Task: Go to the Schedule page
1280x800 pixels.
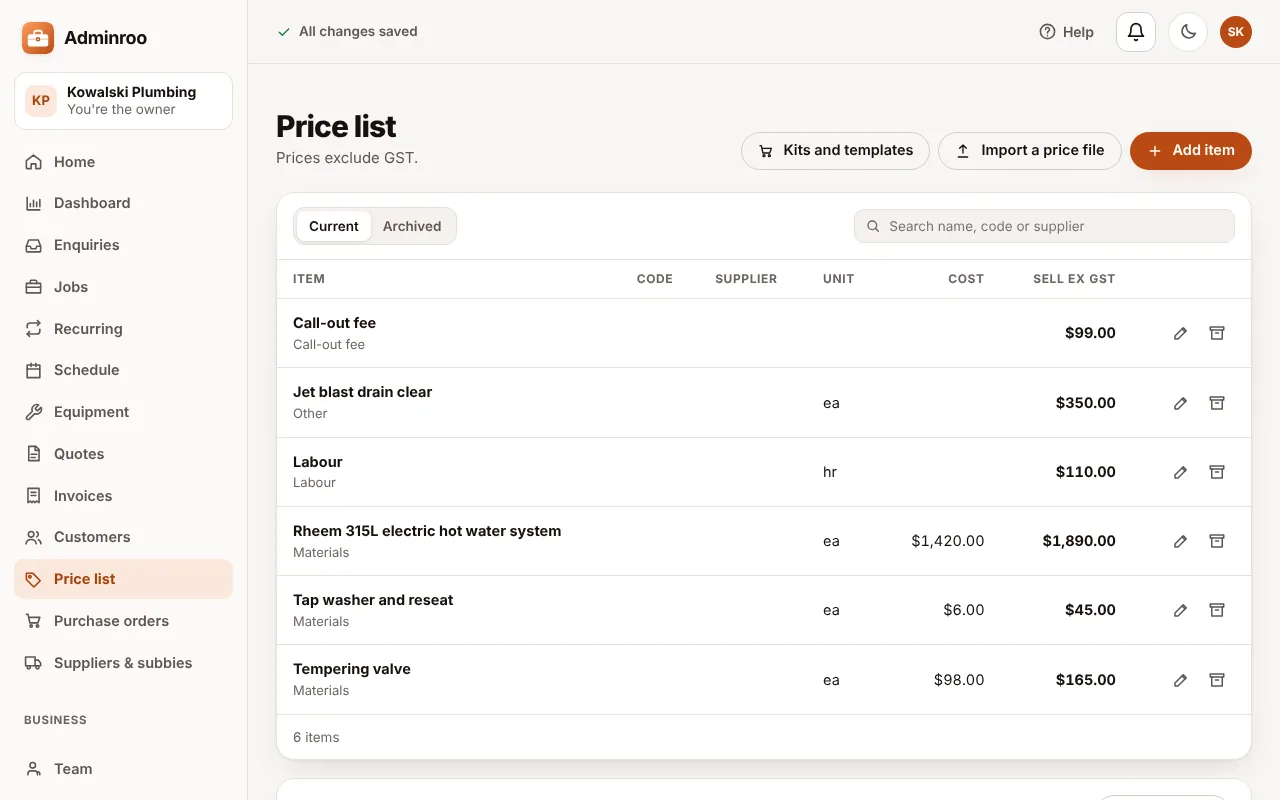Action: 123,370
